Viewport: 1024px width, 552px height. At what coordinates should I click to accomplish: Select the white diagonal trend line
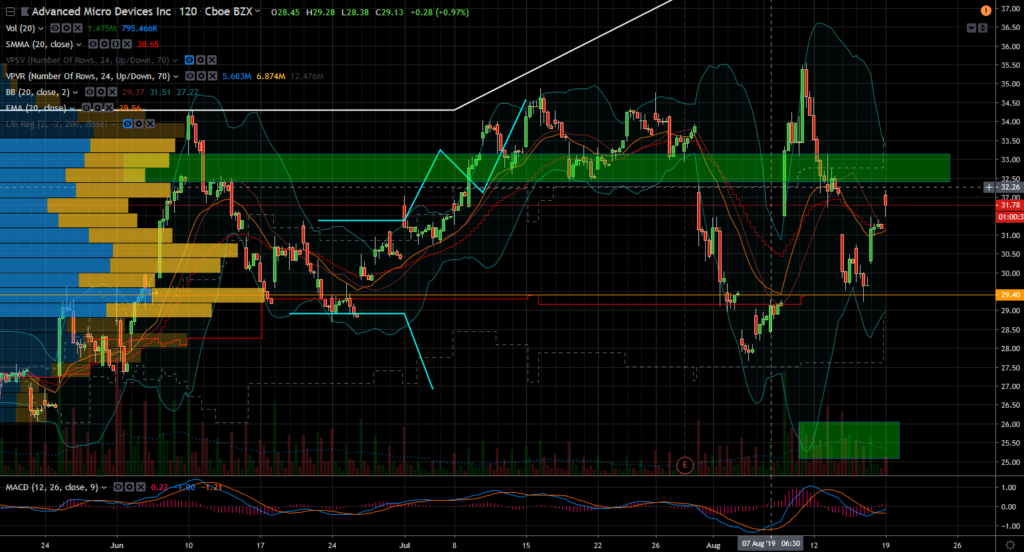point(562,56)
